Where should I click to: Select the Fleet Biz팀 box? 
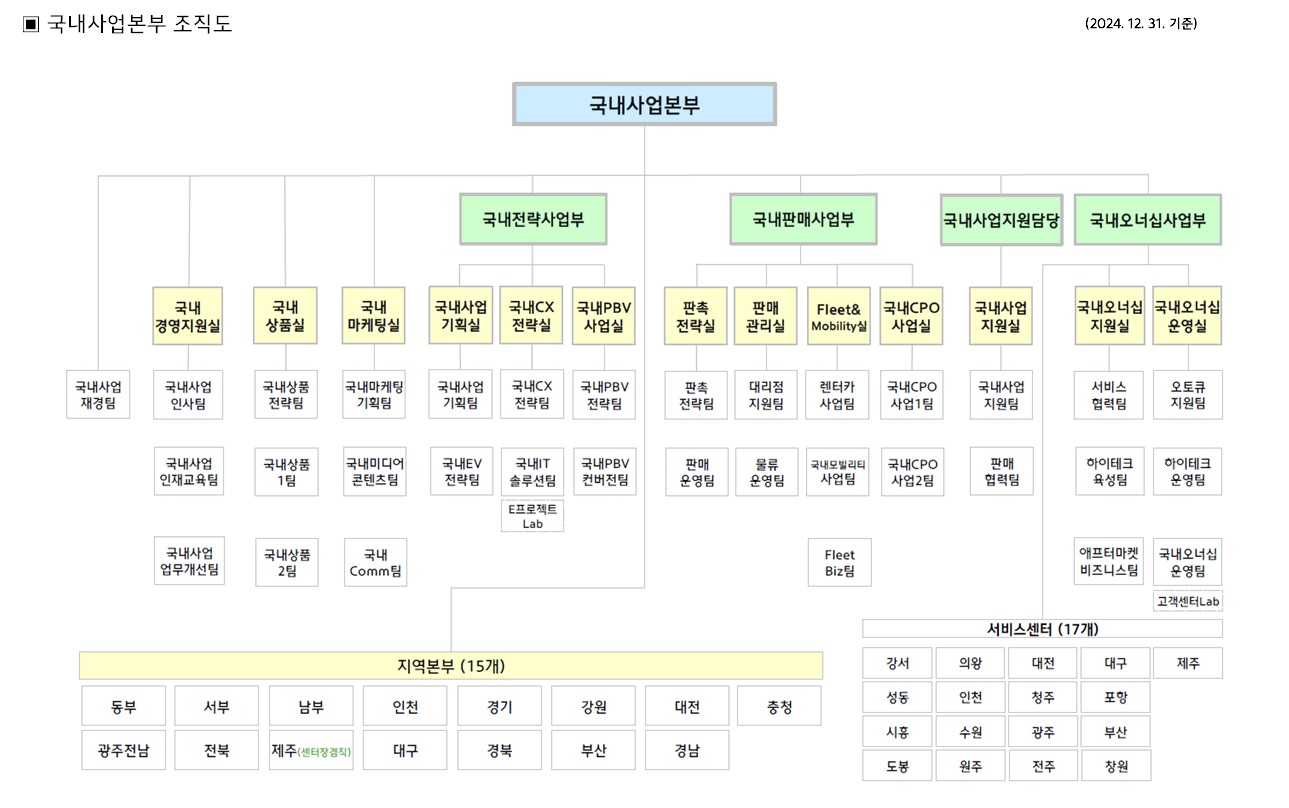point(840,562)
